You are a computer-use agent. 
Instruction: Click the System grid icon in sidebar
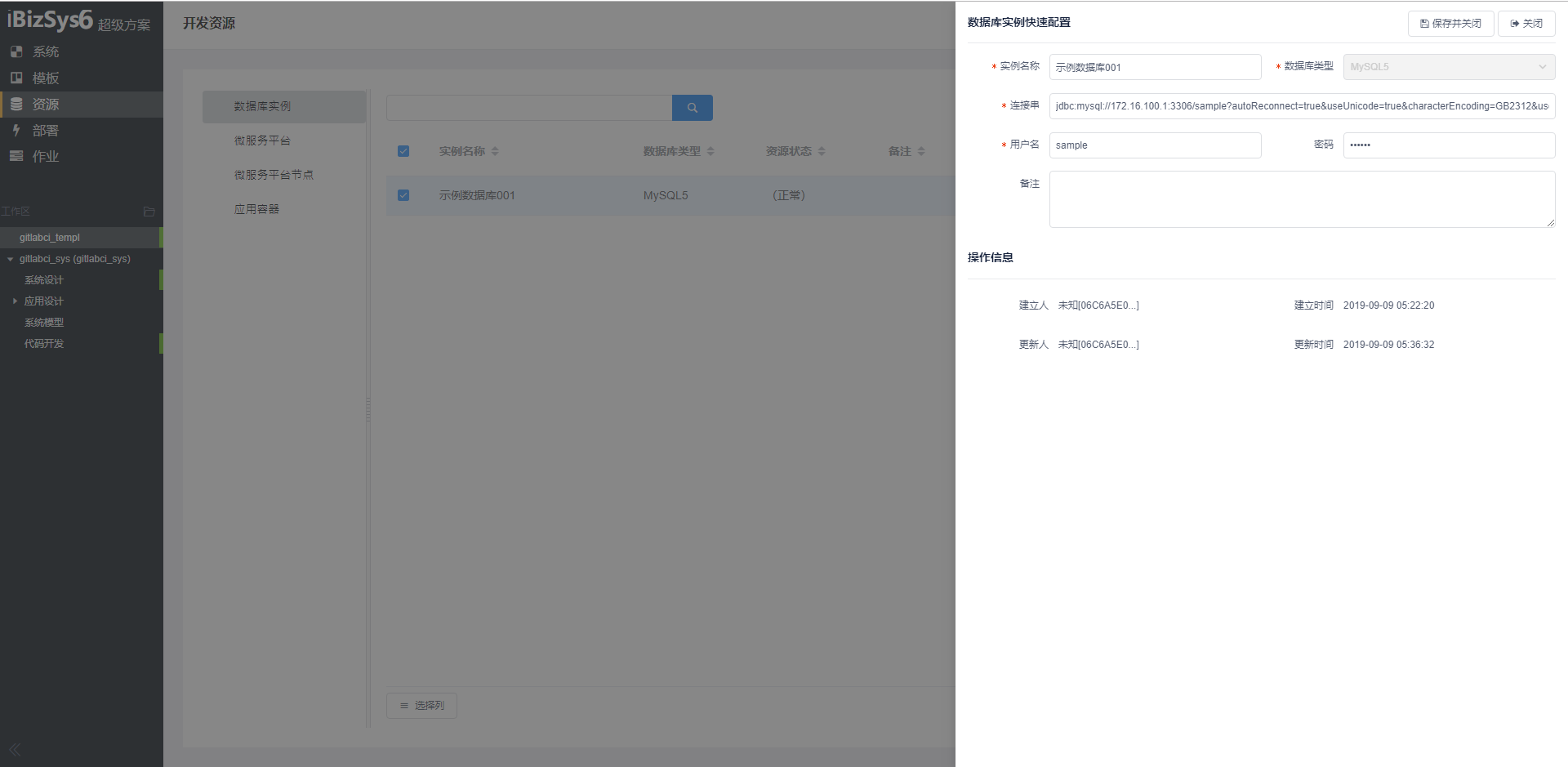tap(16, 51)
